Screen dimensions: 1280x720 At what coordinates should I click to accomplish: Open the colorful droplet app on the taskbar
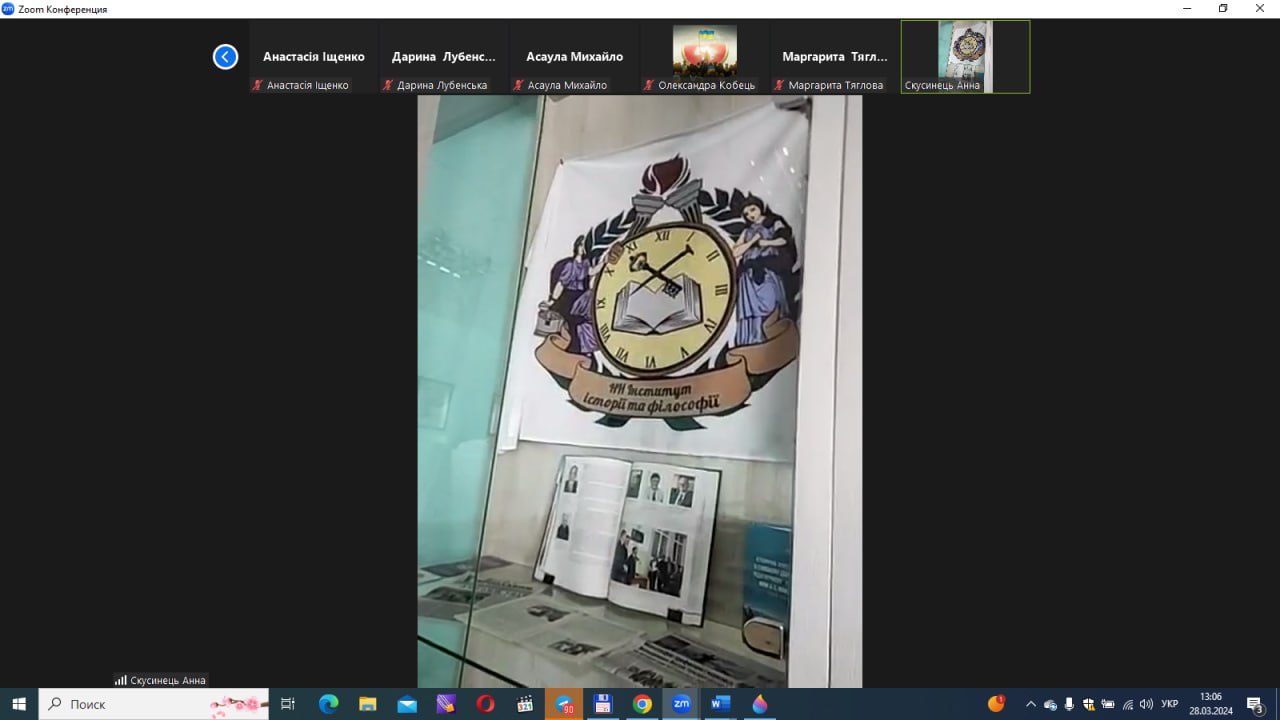point(760,704)
